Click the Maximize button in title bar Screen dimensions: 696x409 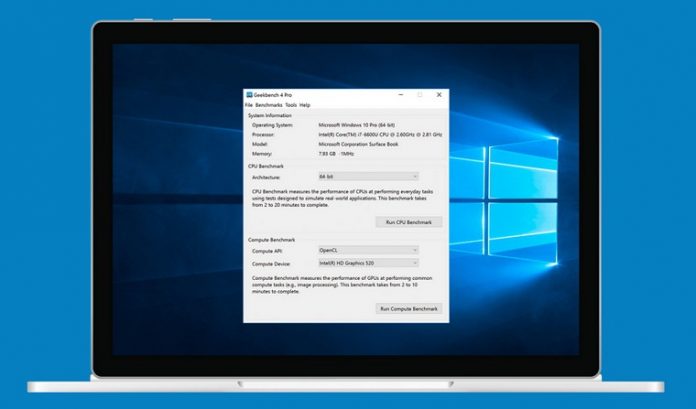click(x=420, y=95)
